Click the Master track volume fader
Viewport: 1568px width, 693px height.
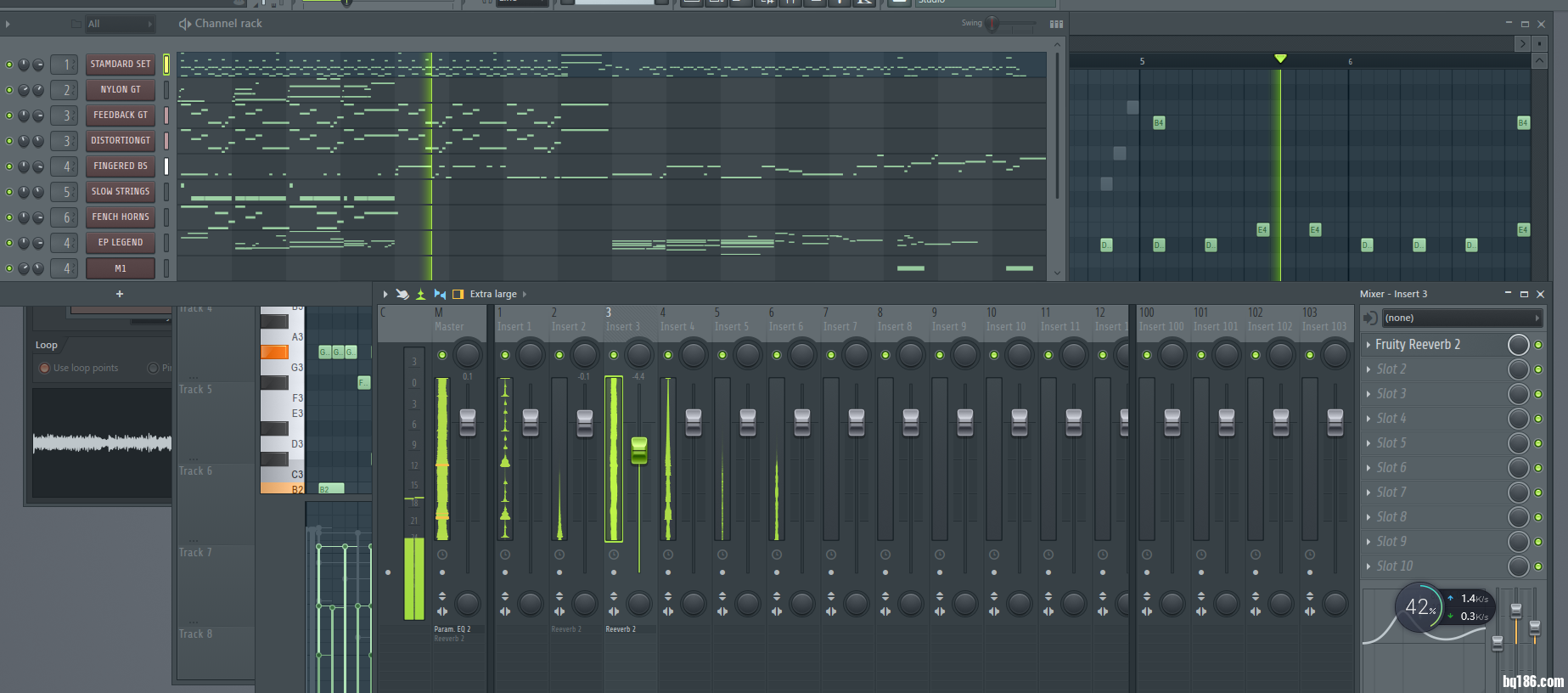[468, 422]
